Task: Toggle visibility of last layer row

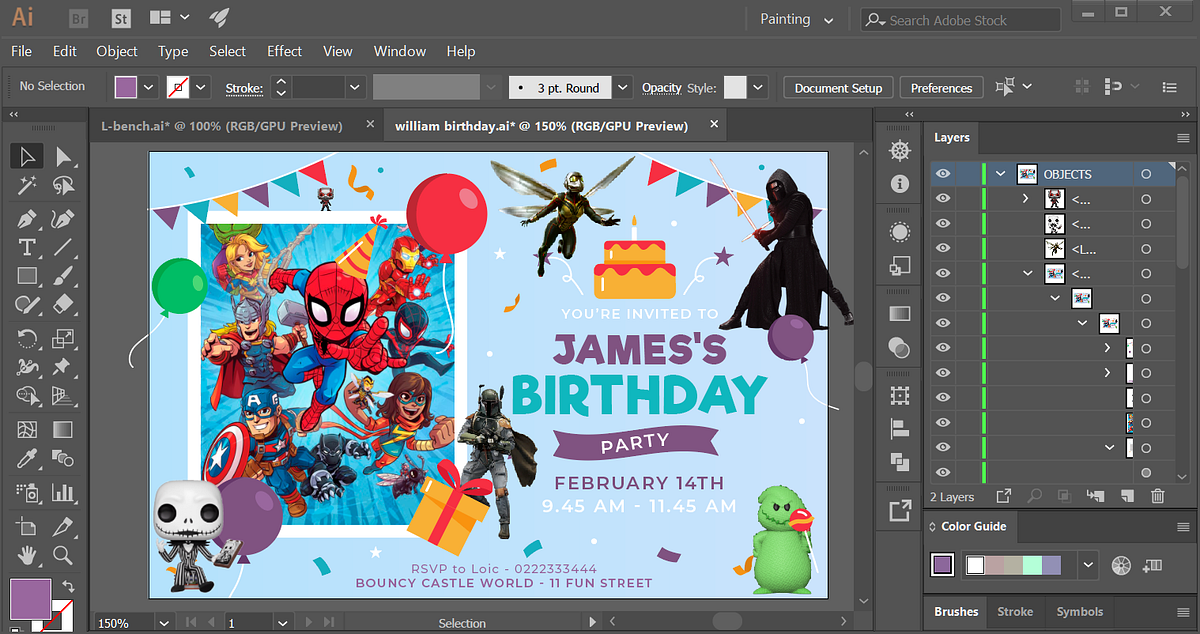Action: [x=942, y=472]
